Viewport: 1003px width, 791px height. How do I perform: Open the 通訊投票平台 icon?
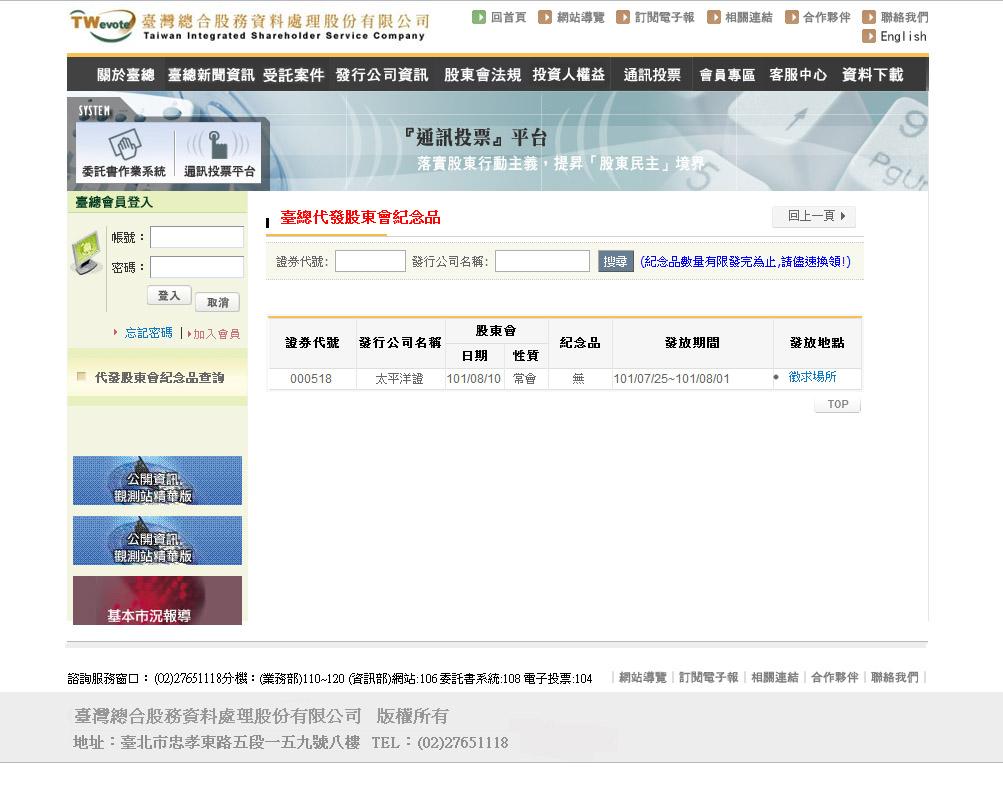pos(219,153)
